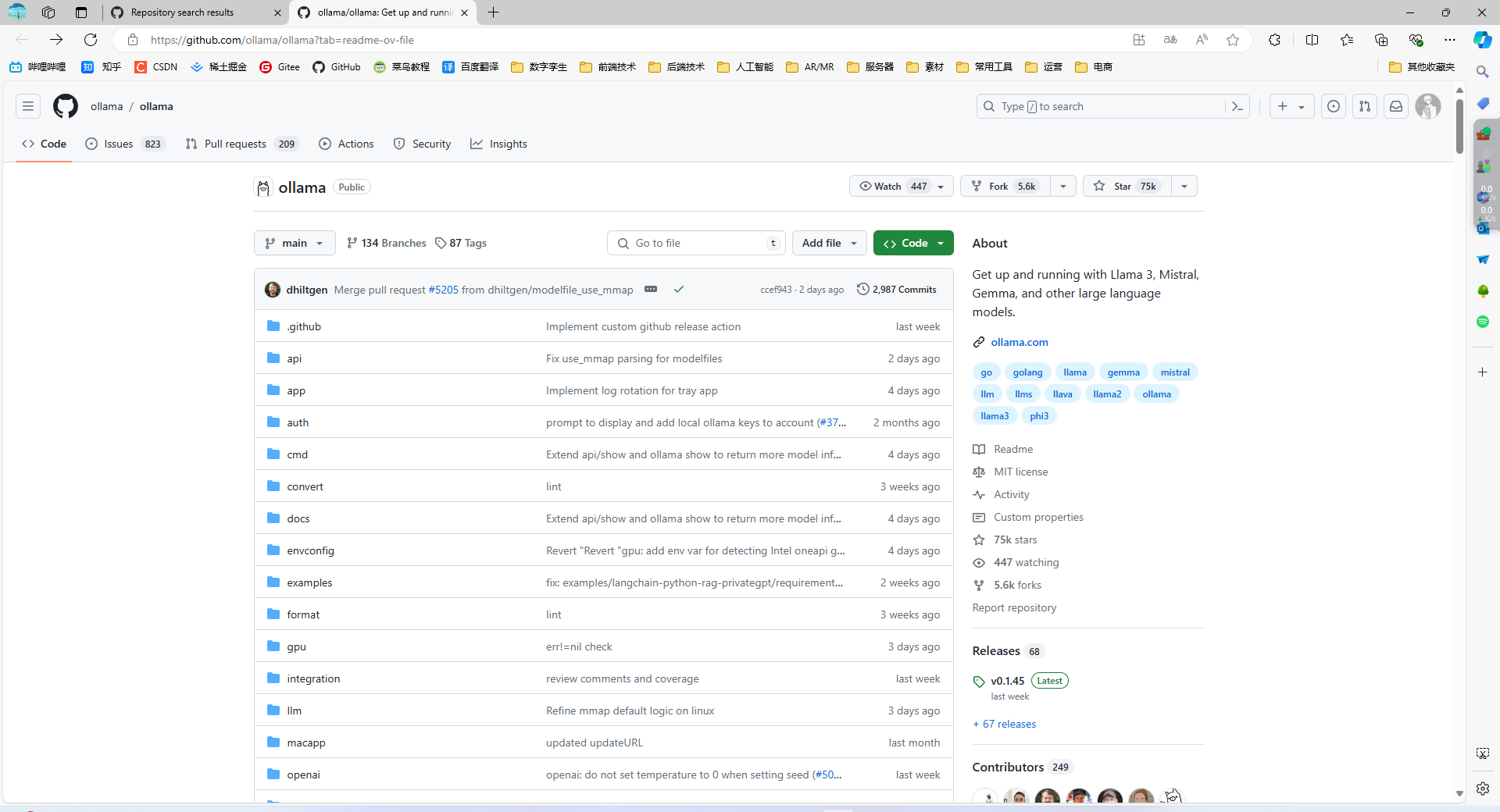Open the Actions tab
This screenshot has width=1500, height=812.
(347, 144)
